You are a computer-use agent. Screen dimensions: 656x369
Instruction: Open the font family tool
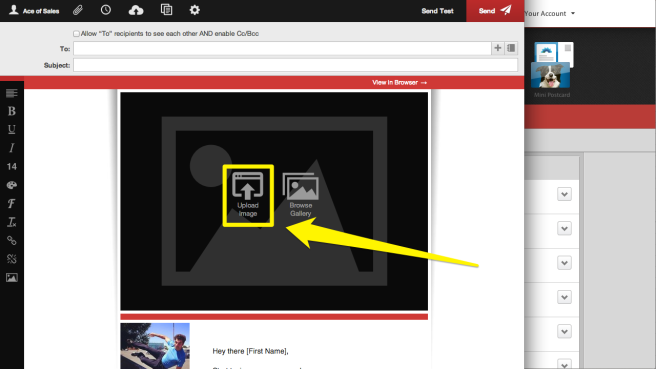click(x=12, y=204)
